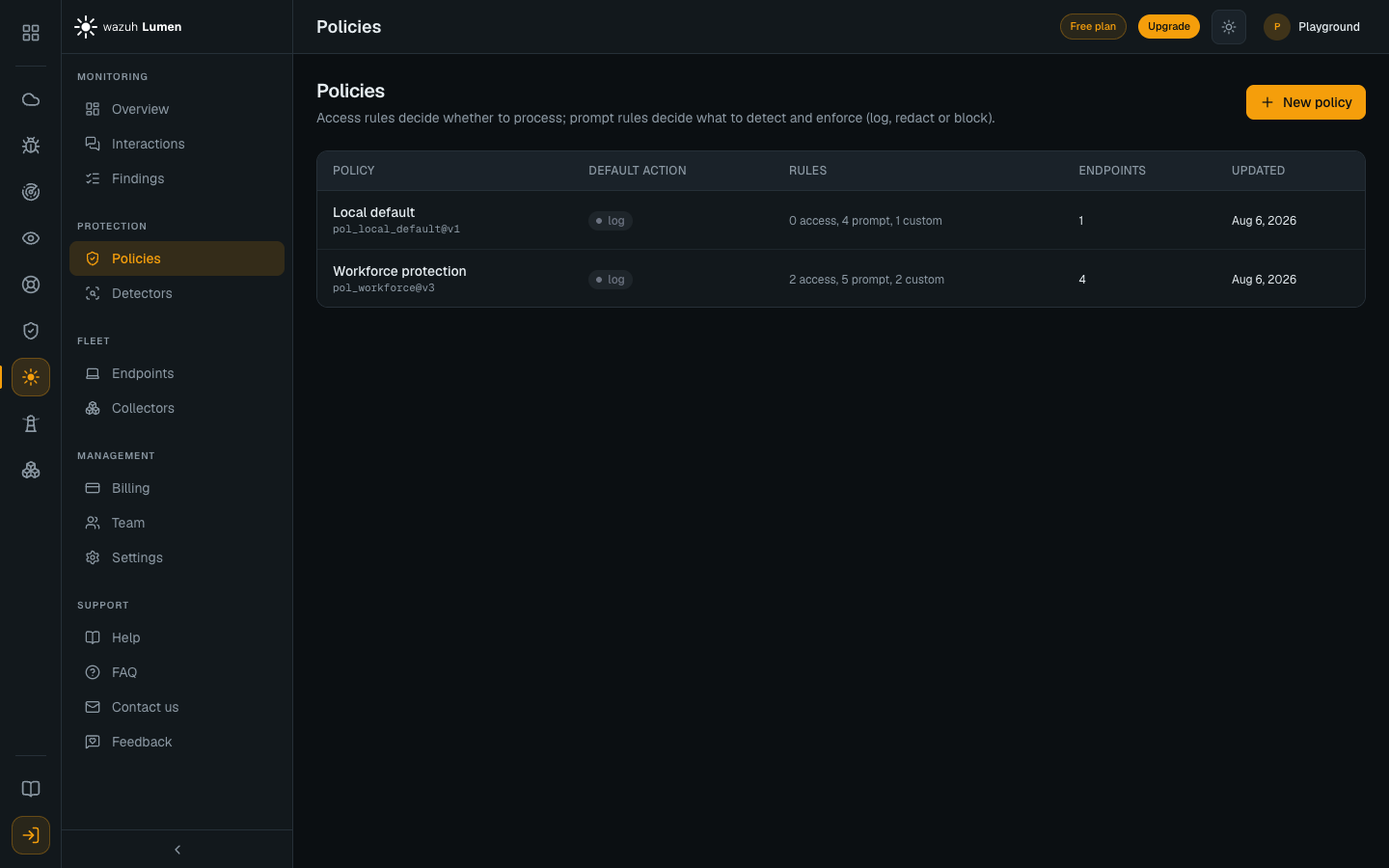Open Contact us in the sidebar
Image resolution: width=1389 pixels, height=868 pixels.
(x=177, y=707)
